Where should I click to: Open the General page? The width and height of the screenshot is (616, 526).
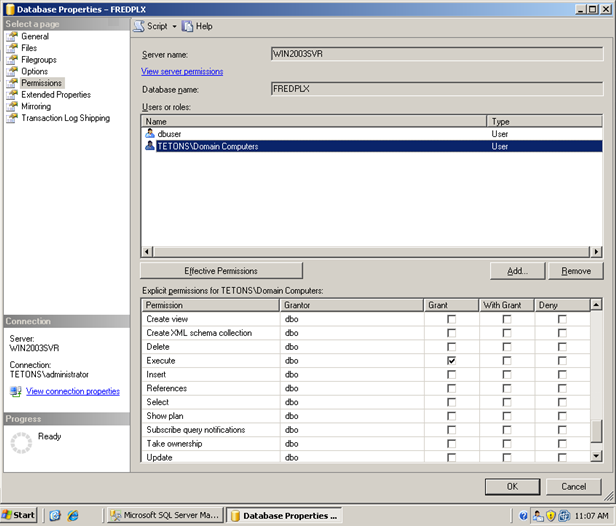[35, 37]
